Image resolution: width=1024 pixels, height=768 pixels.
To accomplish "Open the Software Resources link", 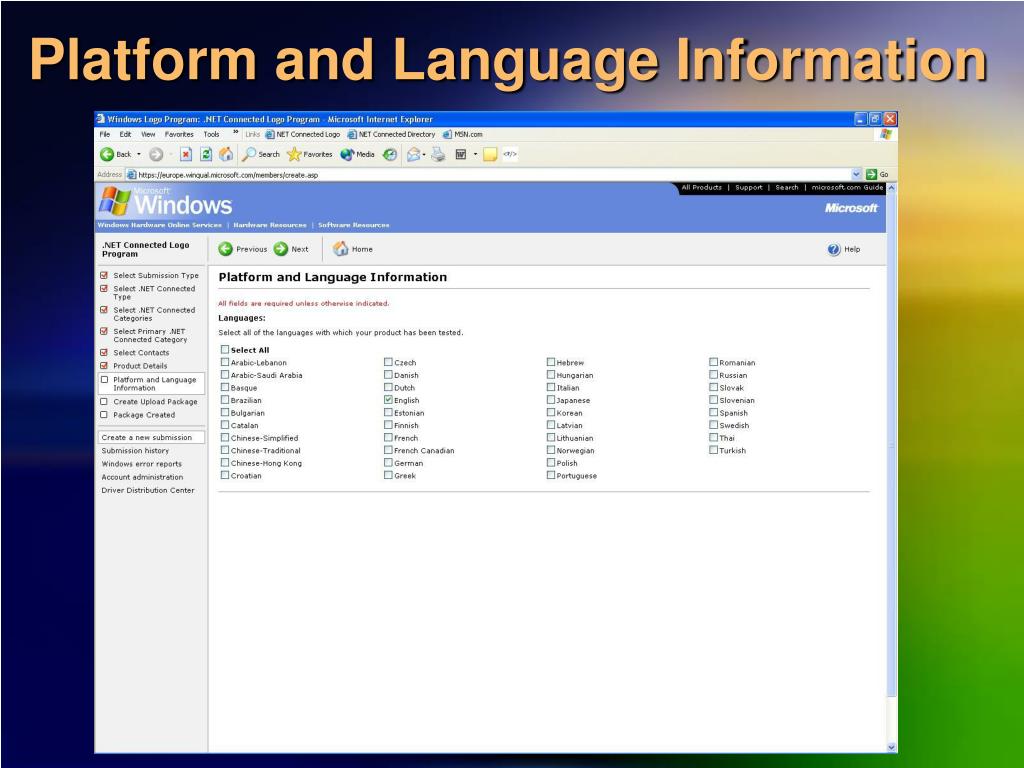I will pyautogui.click(x=353, y=225).
